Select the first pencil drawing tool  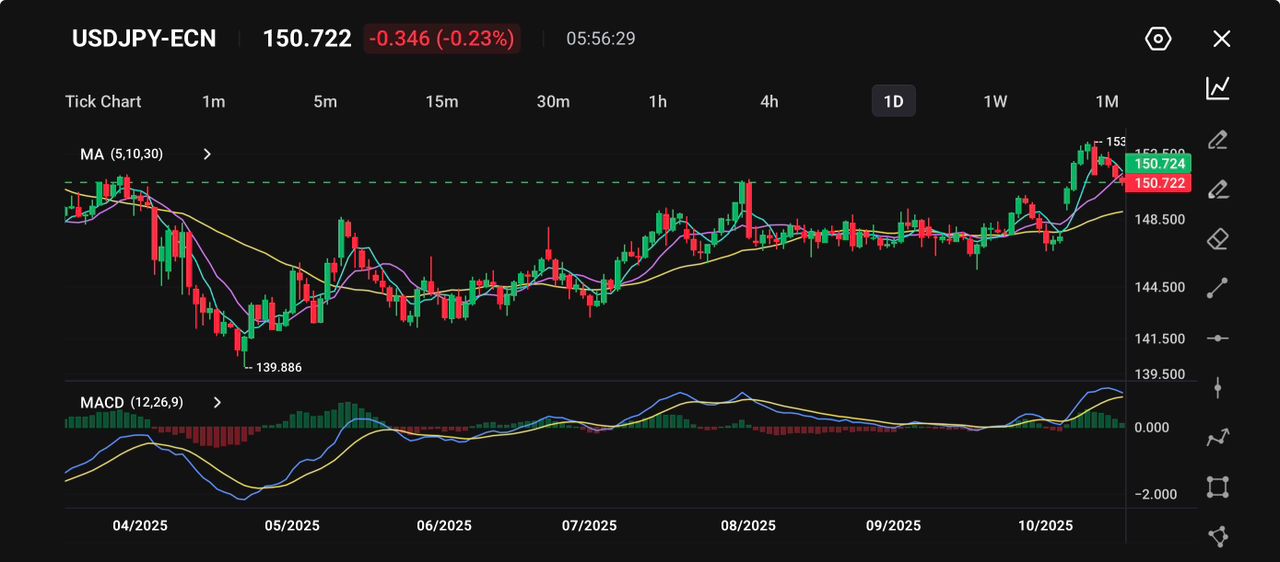(x=1217, y=139)
